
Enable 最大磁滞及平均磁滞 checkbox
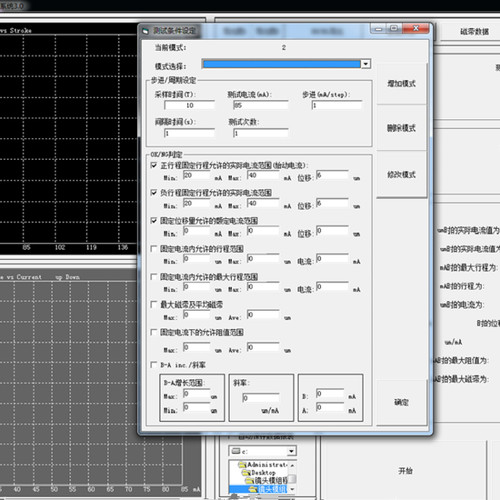click(154, 304)
